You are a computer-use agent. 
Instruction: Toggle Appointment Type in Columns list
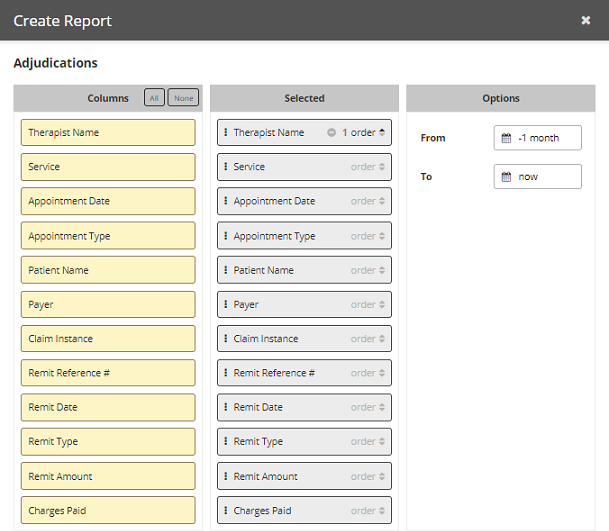point(108,236)
